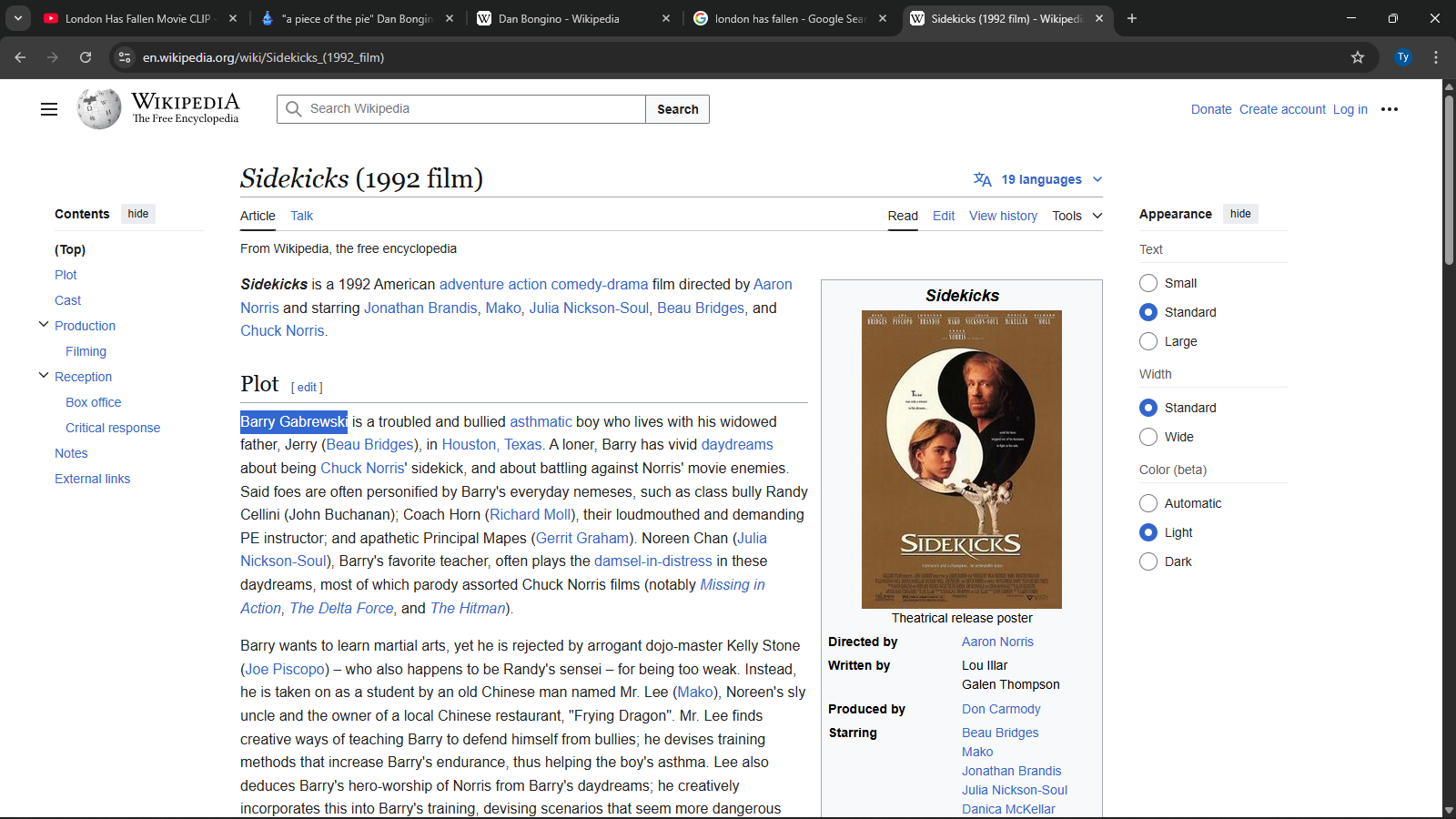
Task: Jump to Cast in the contents
Action: pyautogui.click(x=67, y=300)
